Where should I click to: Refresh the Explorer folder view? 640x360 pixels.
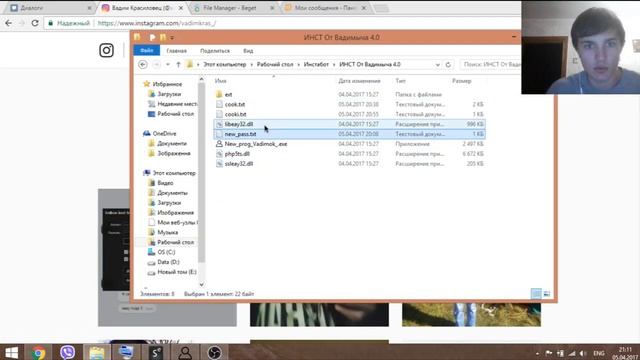pos(448,64)
